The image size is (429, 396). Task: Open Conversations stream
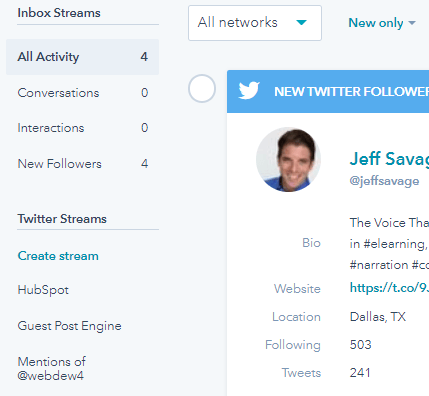(x=82, y=93)
